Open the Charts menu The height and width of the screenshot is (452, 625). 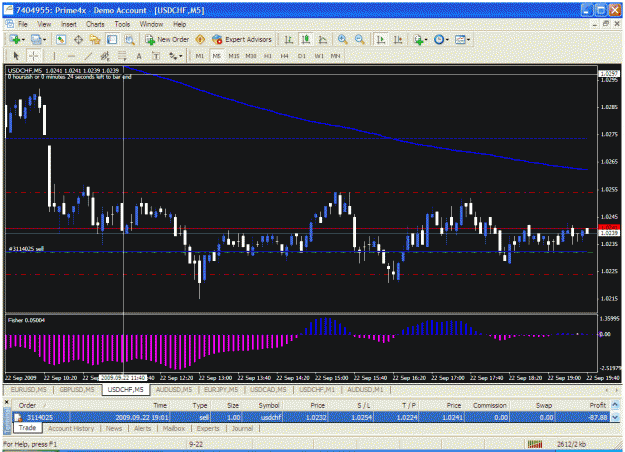pos(95,24)
